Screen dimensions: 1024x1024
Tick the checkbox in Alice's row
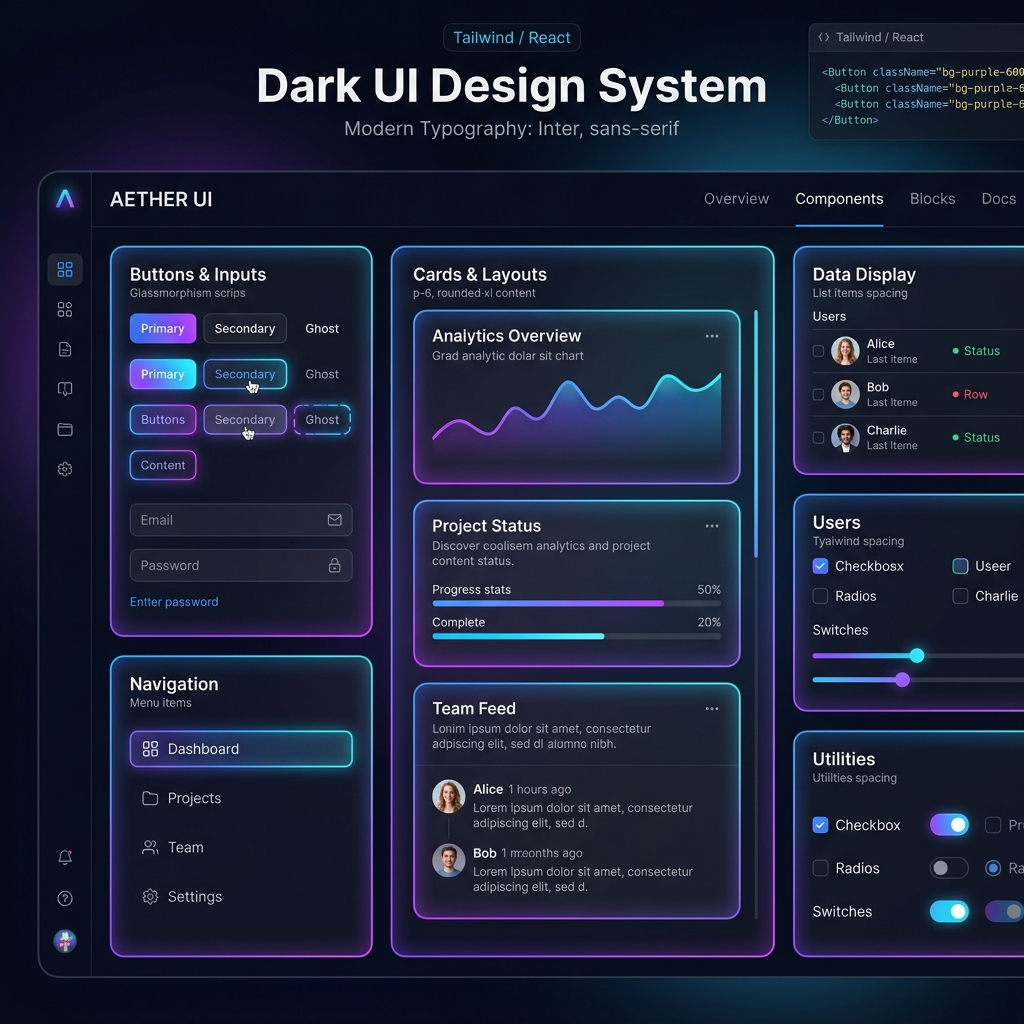(x=818, y=351)
